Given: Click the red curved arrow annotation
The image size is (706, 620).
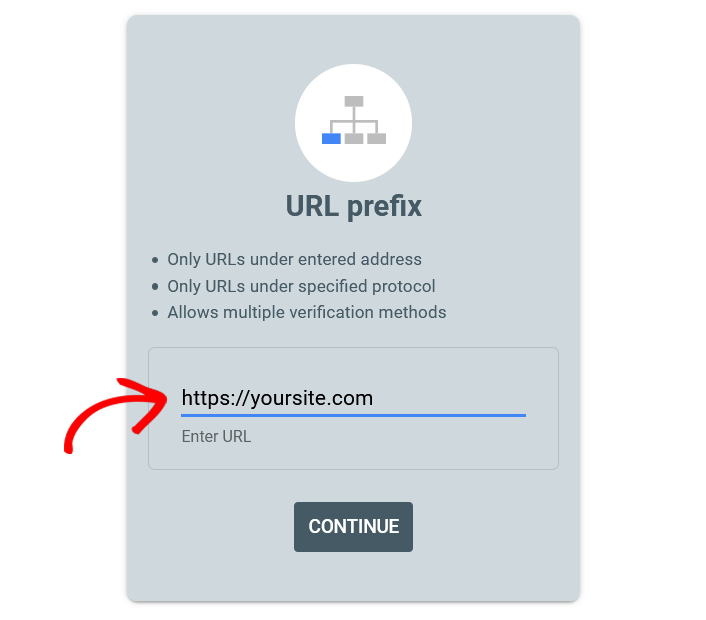Looking at the screenshot, I should tap(116, 415).
